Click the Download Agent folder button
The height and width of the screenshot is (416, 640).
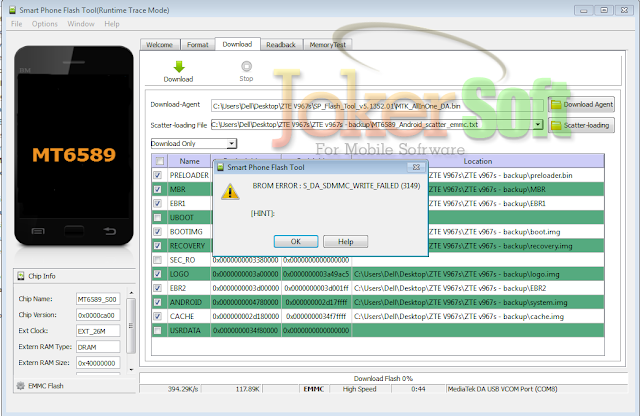(581, 105)
